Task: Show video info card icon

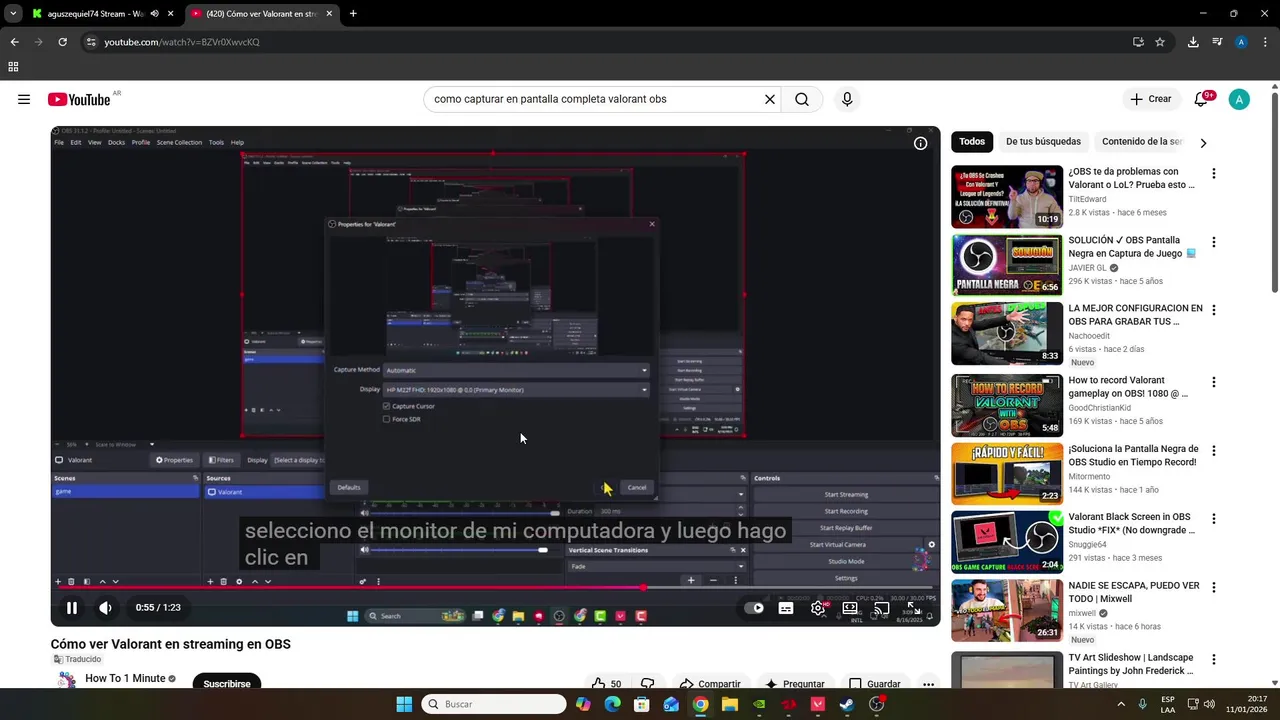Action: click(920, 143)
